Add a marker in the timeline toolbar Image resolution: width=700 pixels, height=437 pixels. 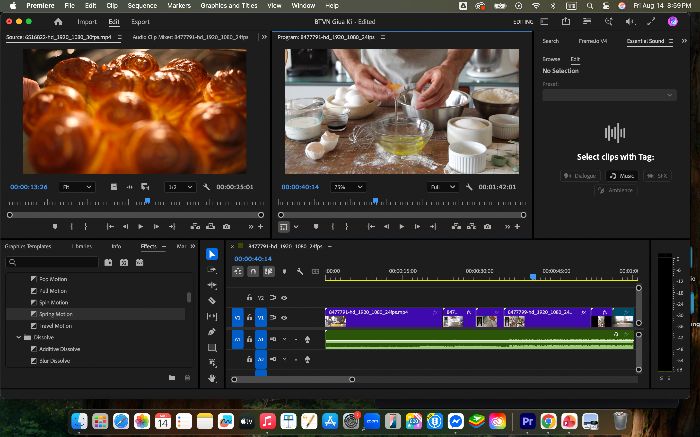284,271
